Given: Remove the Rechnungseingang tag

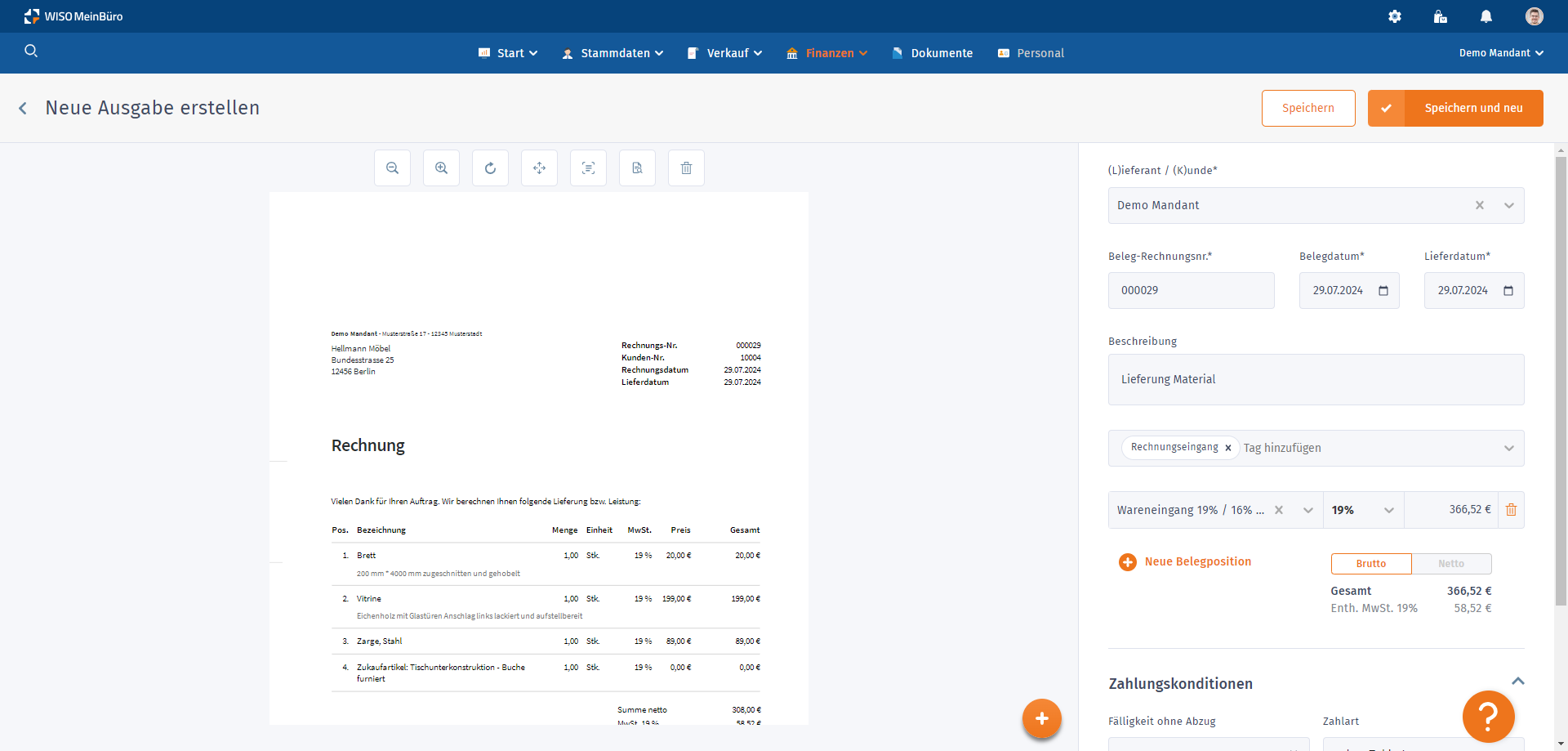Looking at the screenshot, I should point(1227,448).
